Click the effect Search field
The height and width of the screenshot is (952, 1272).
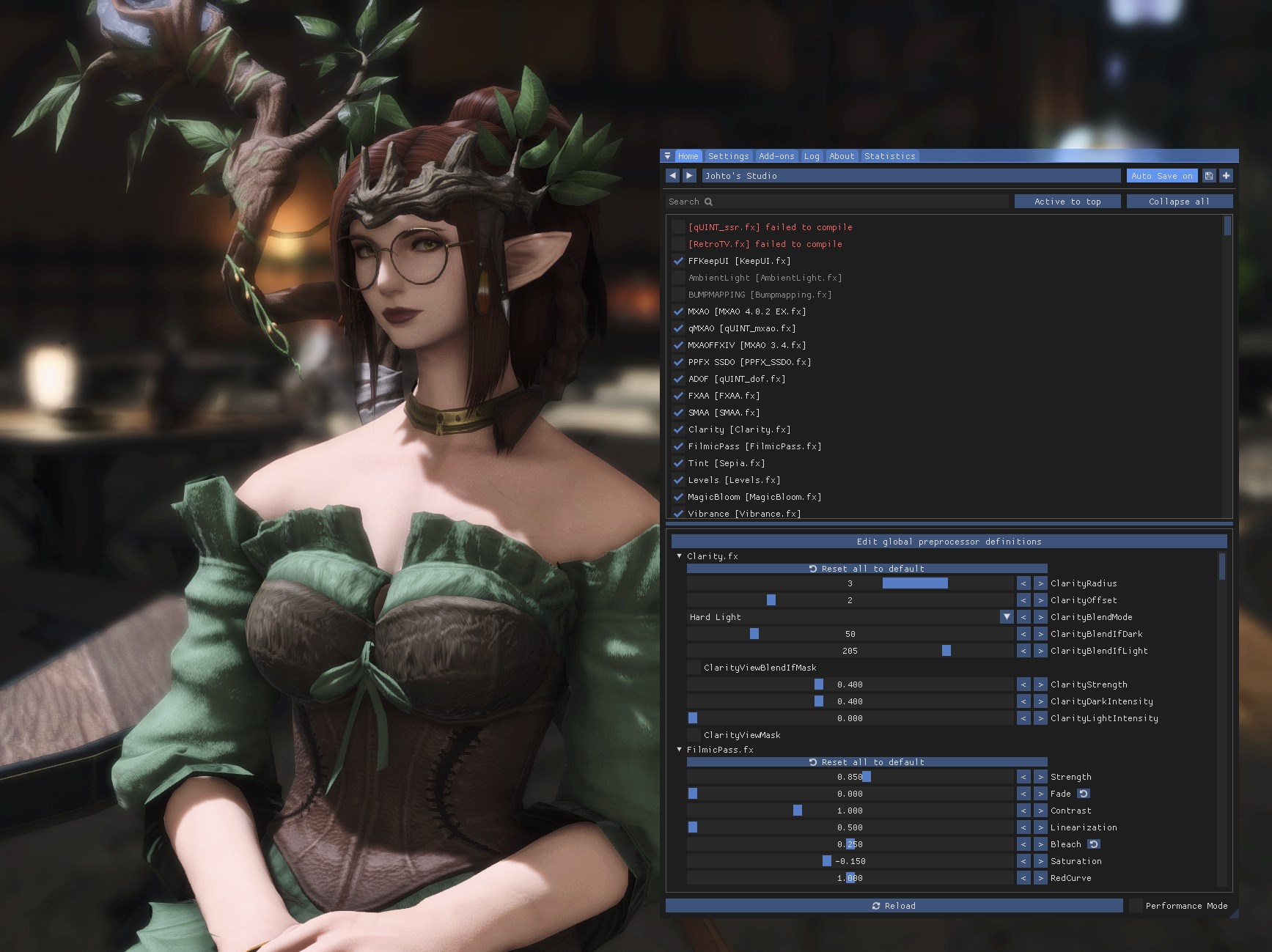[837, 202]
